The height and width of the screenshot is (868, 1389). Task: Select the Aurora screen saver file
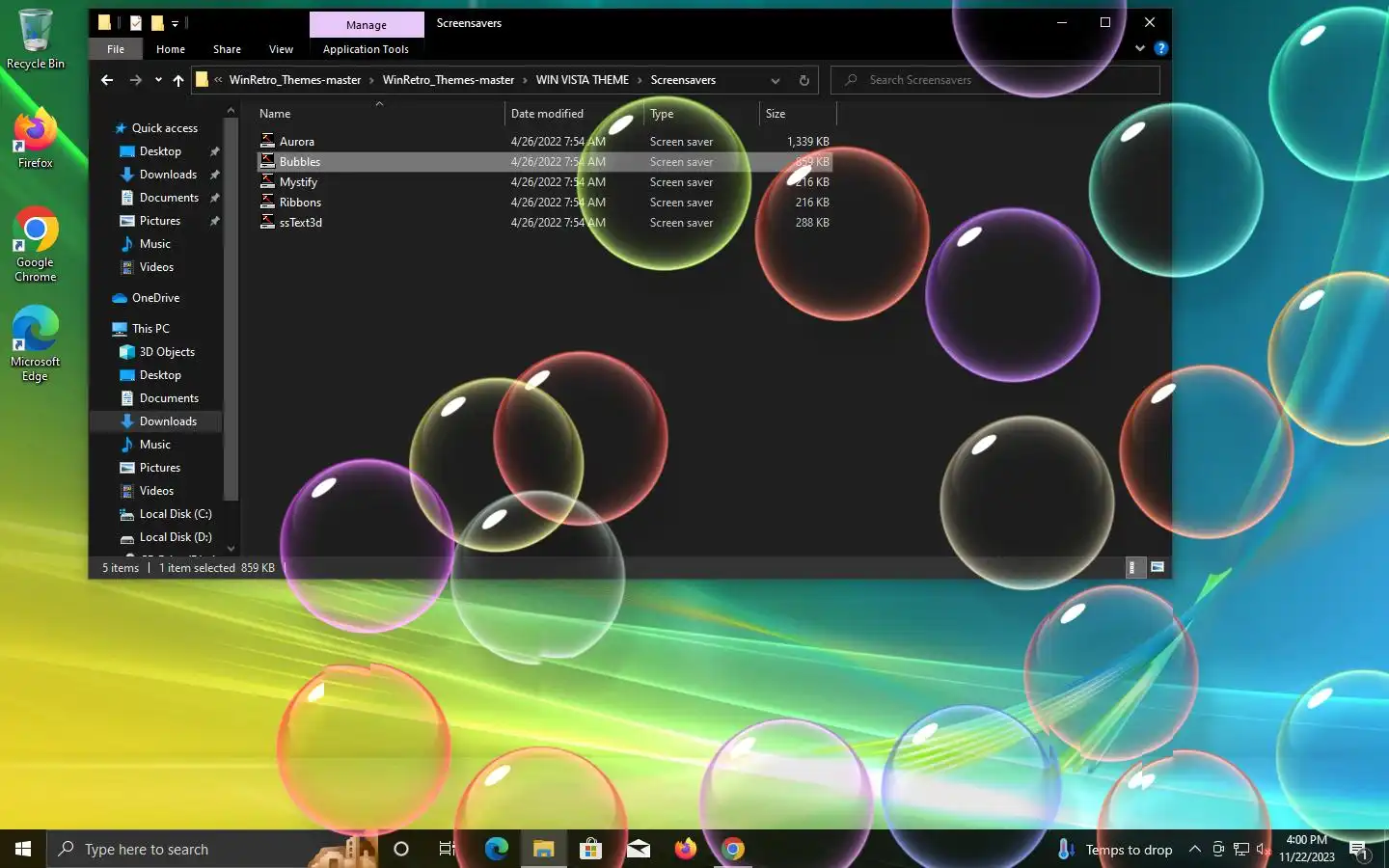(x=544, y=142)
